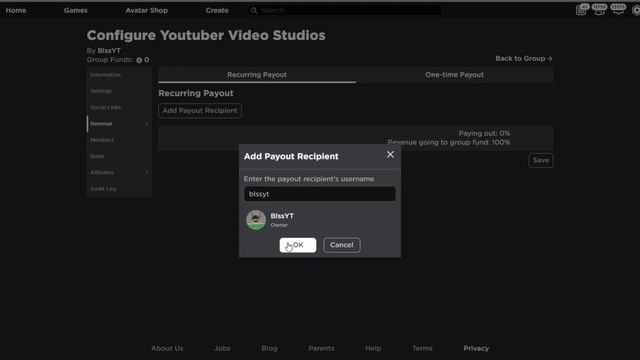This screenshot has height=360, width=640.
Task: Open the Terms footer link
Action: (422, 348)
